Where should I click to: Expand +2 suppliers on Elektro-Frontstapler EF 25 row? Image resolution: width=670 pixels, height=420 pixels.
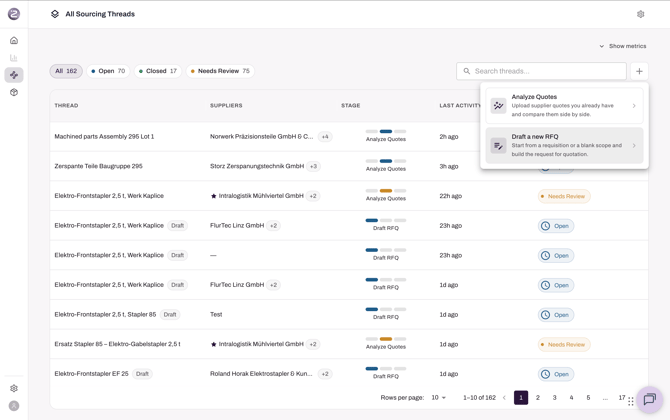pyautogui.click(x=325, y=374)
